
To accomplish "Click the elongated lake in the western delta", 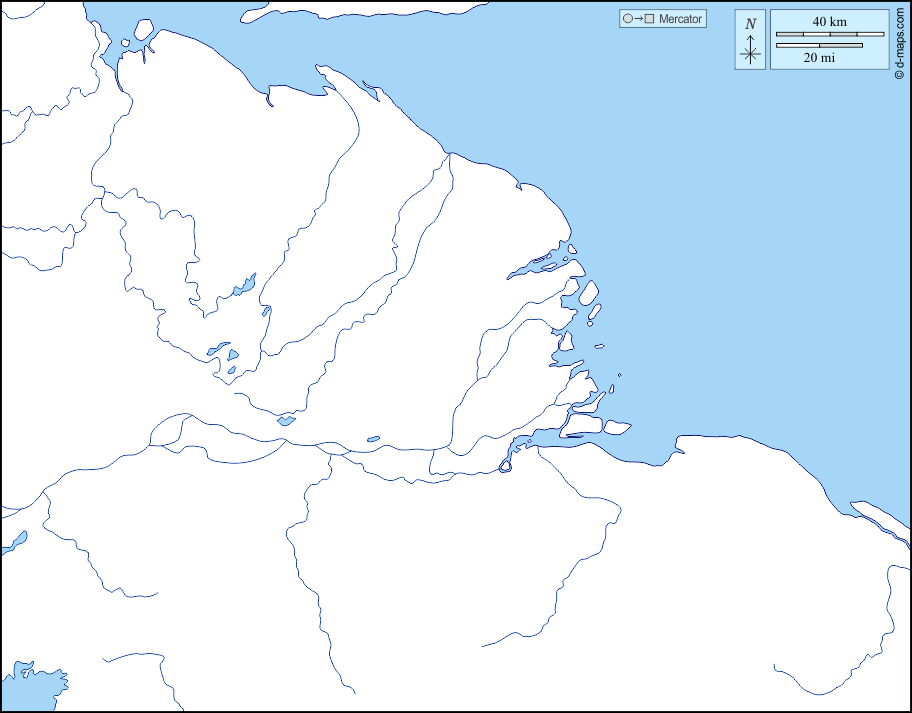I will [245, 286].
